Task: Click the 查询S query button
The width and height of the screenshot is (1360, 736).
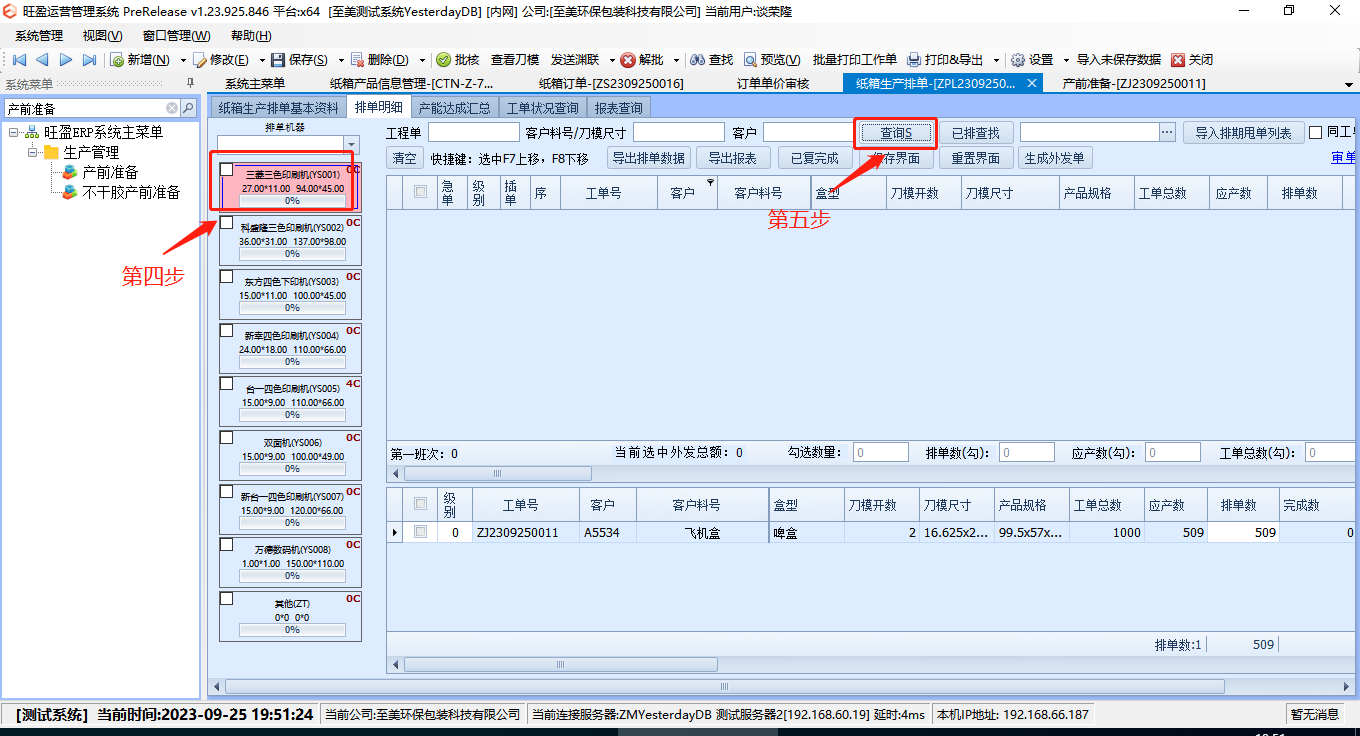Action: [x=895, y=132]
